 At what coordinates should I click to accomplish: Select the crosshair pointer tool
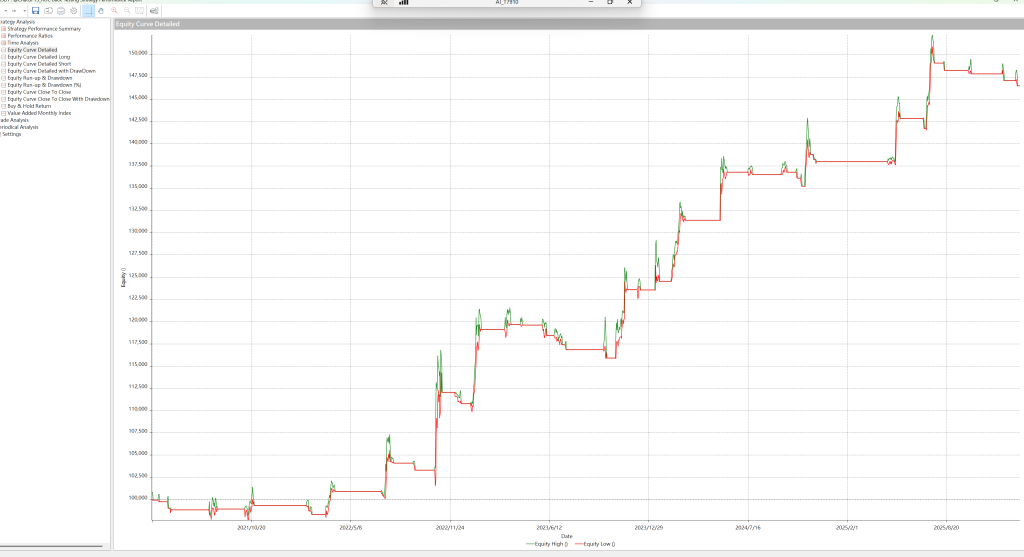point(88,10)
